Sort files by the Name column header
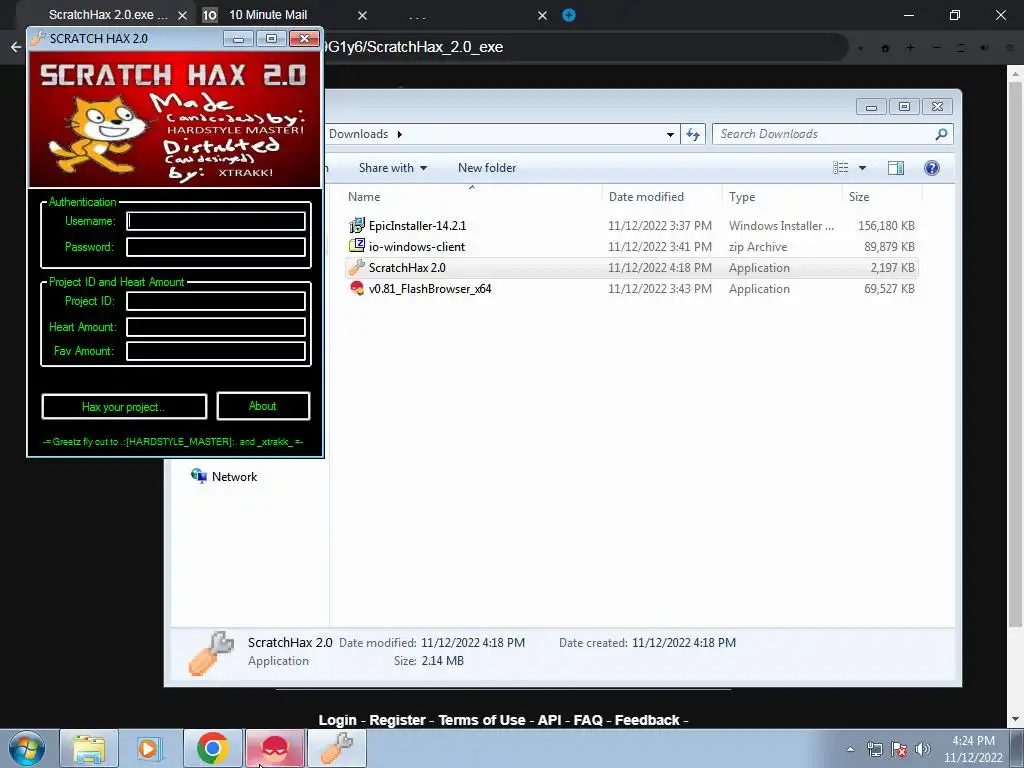1024x768 pixels. coord(364,197)
